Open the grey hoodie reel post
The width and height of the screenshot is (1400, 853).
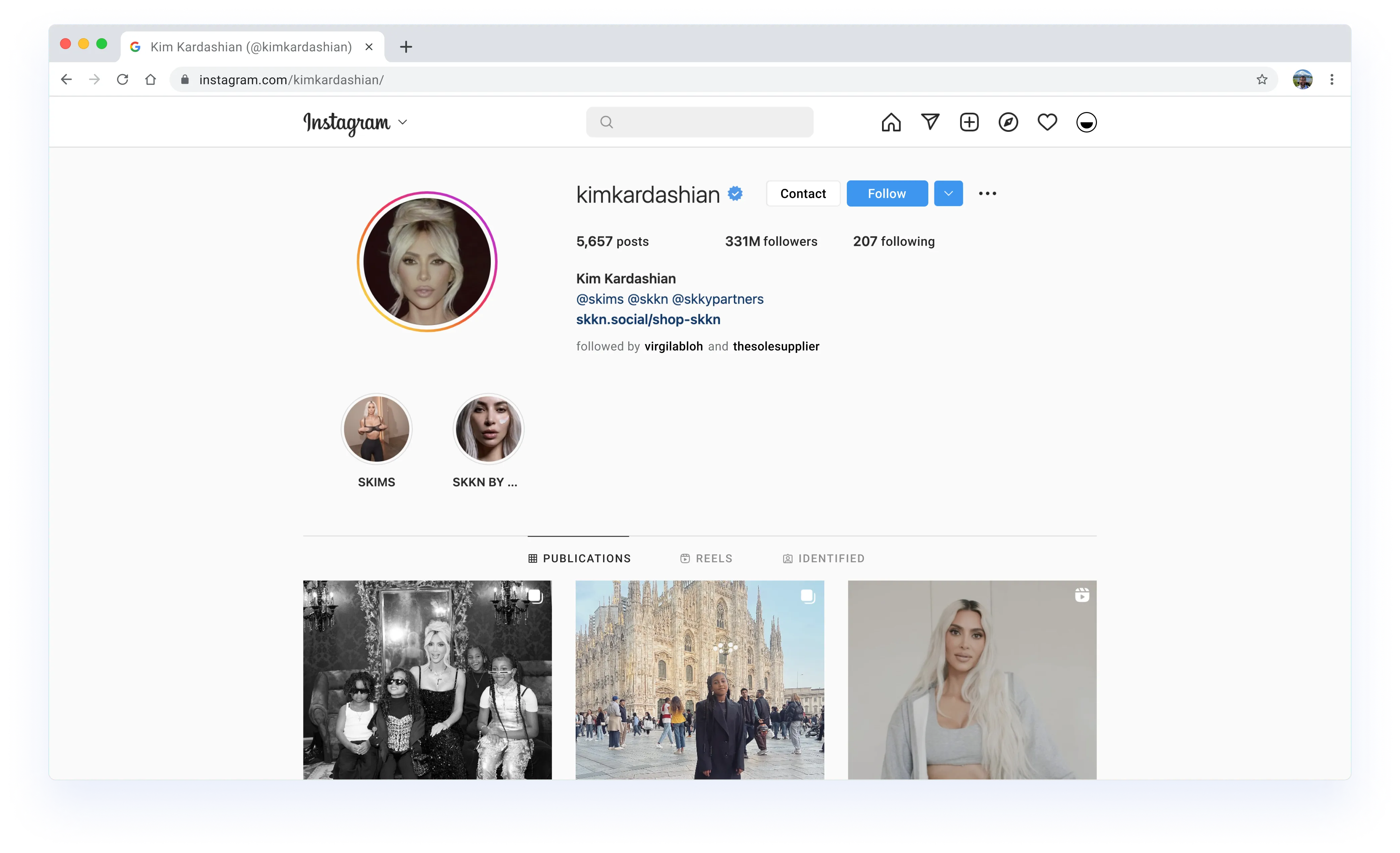click(x=972, y=680)
